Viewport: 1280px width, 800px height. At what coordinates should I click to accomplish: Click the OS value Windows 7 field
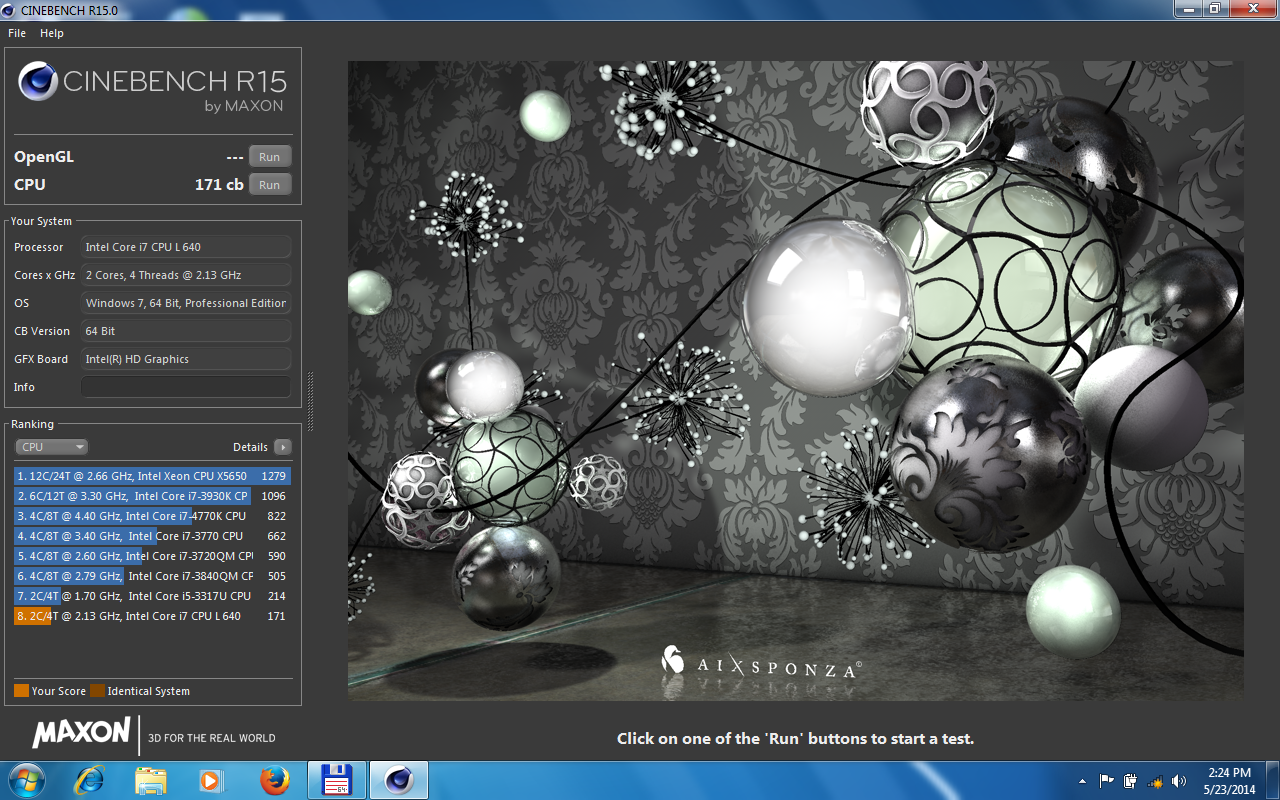(186, 303)
